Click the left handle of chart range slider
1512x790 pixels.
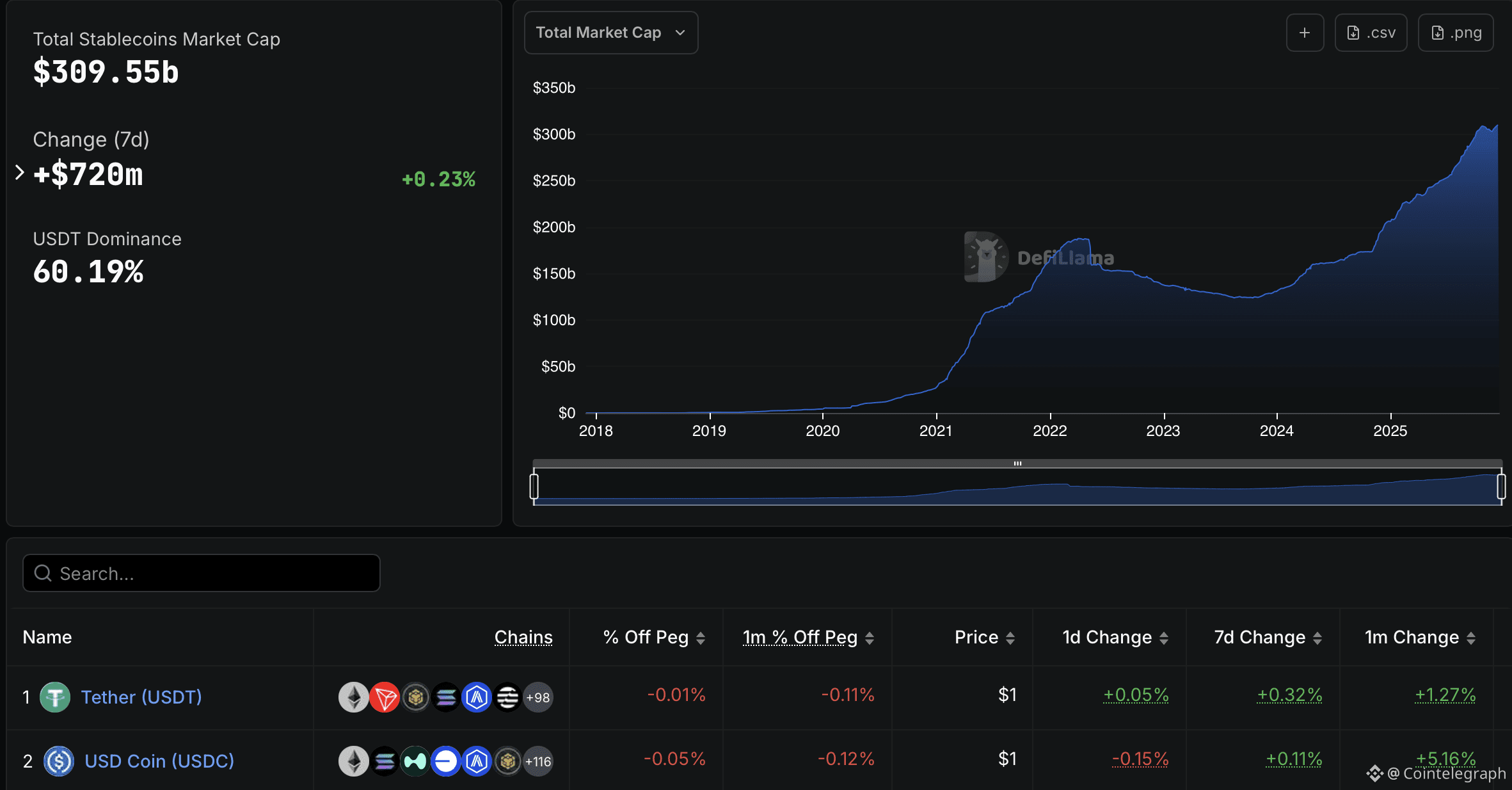pyautogui.click(x=534, y=487)
